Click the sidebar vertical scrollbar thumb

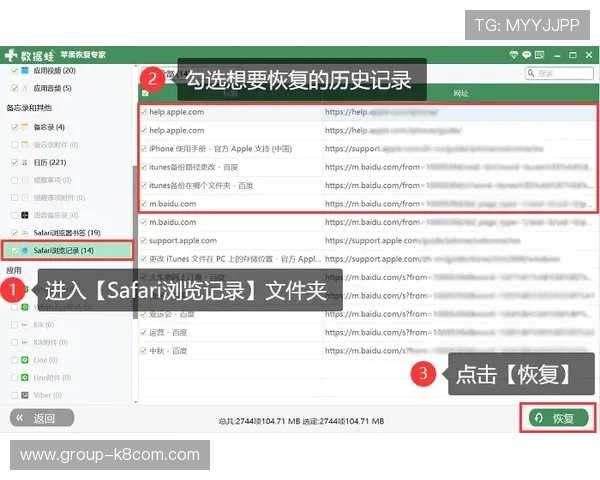(x=135, y=242)
